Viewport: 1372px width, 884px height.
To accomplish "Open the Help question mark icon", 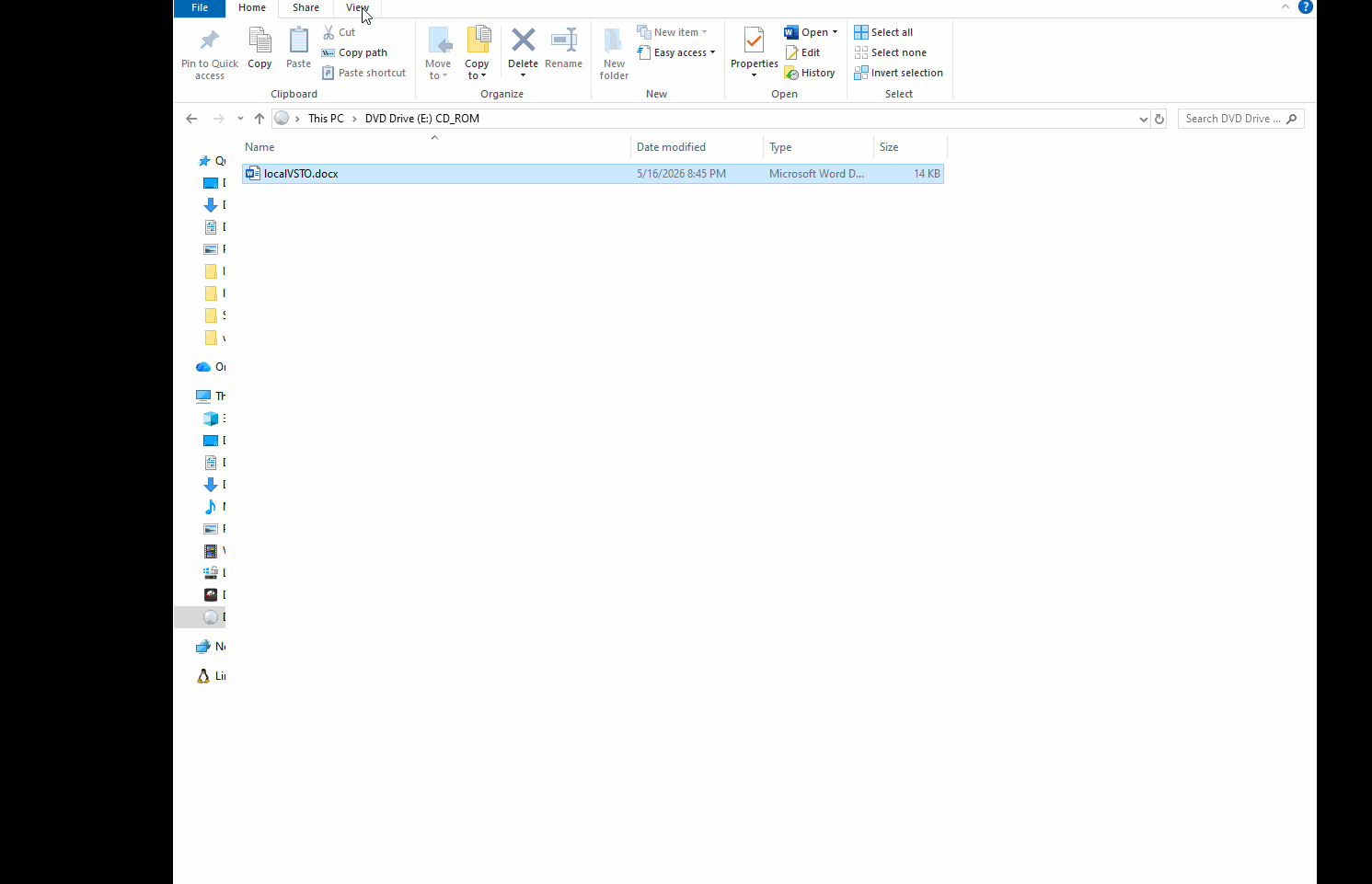I will [x=1305, y=7].
